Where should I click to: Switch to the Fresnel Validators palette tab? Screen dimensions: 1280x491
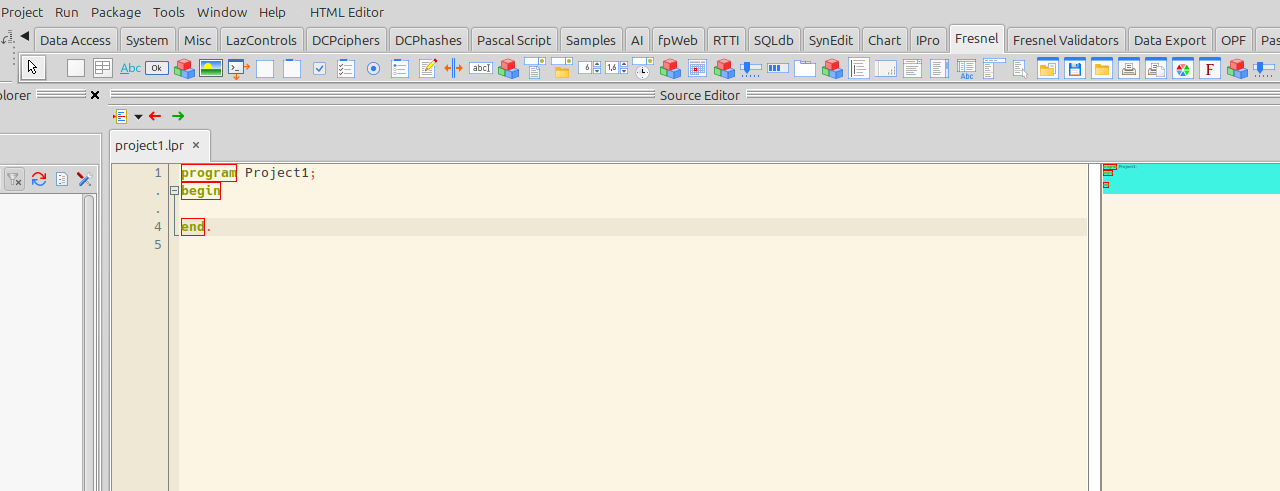click(x=1065, y=40)
